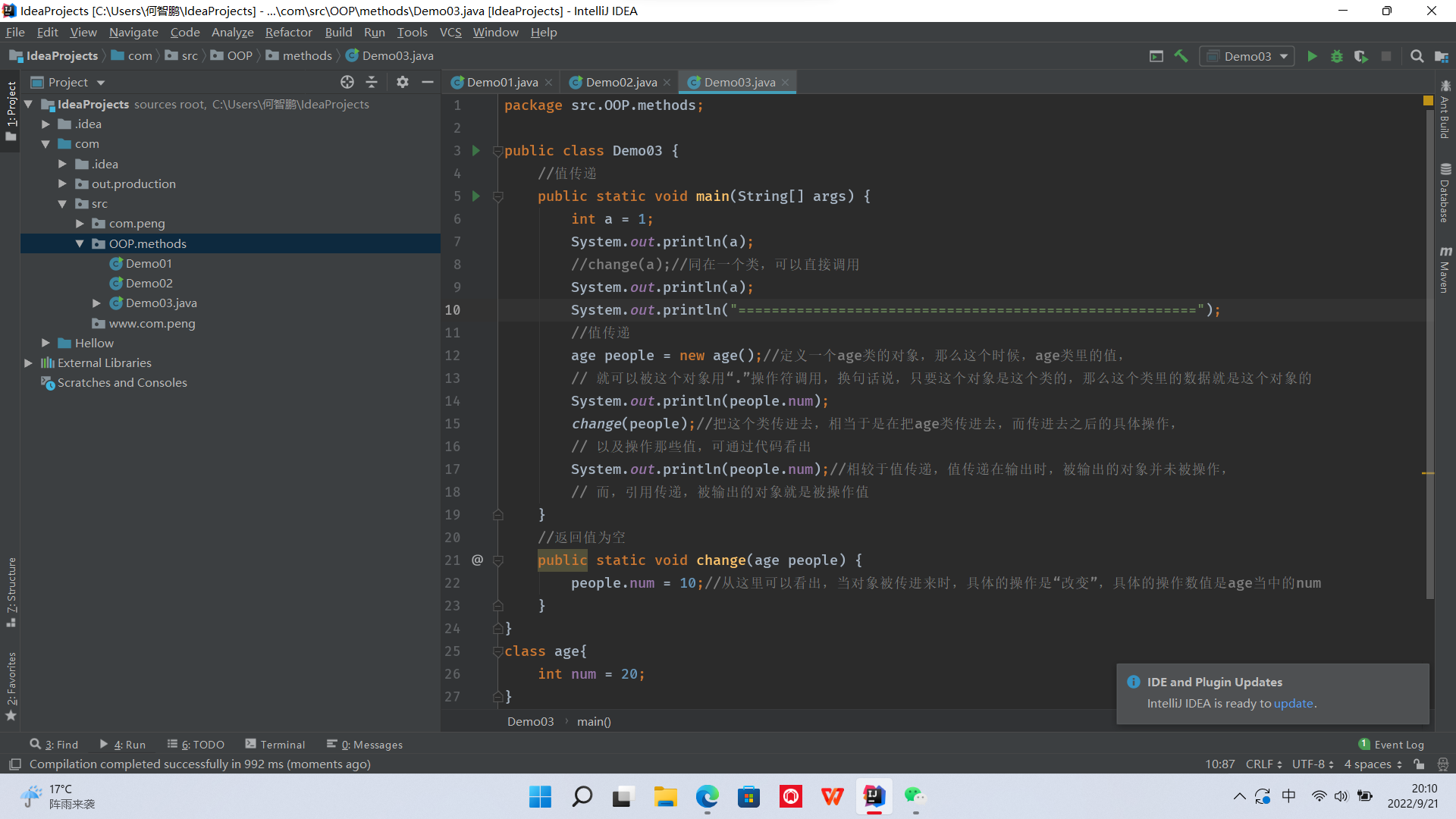
Task: Toggle the read-only lock icon in status bar
Action: 1419,764
